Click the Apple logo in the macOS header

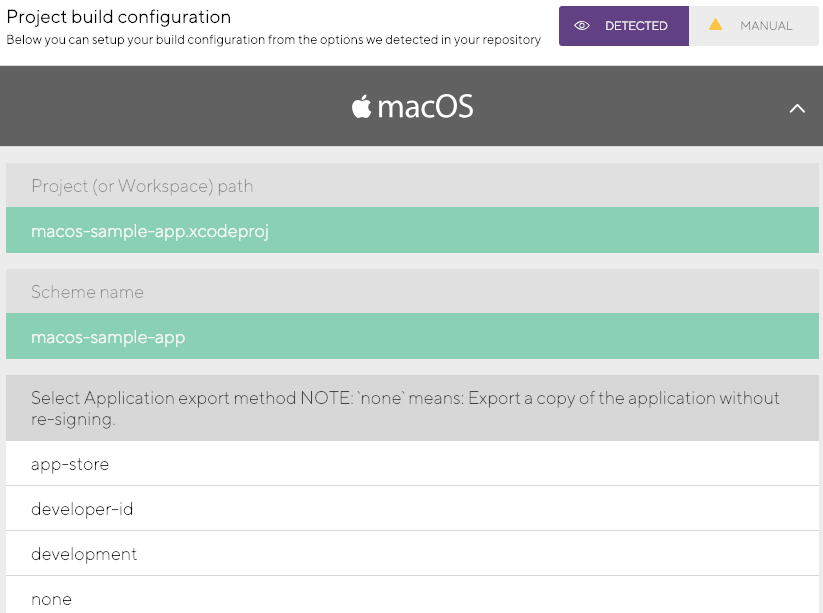[361, 106]
